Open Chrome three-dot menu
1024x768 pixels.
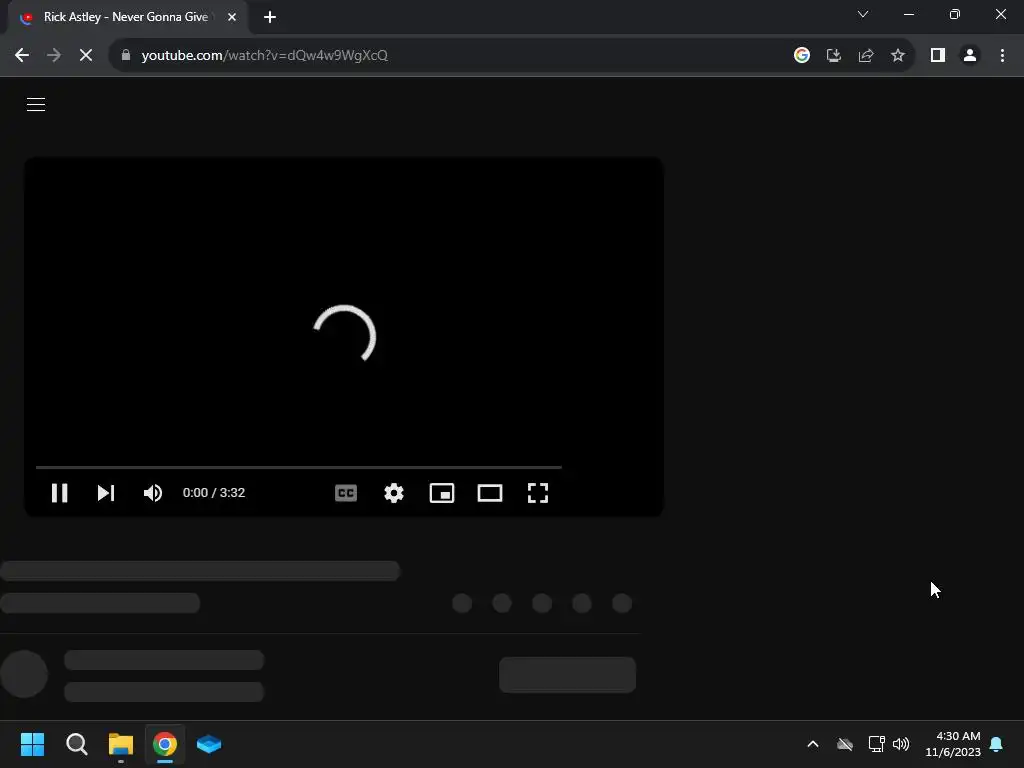(1002, 55)
